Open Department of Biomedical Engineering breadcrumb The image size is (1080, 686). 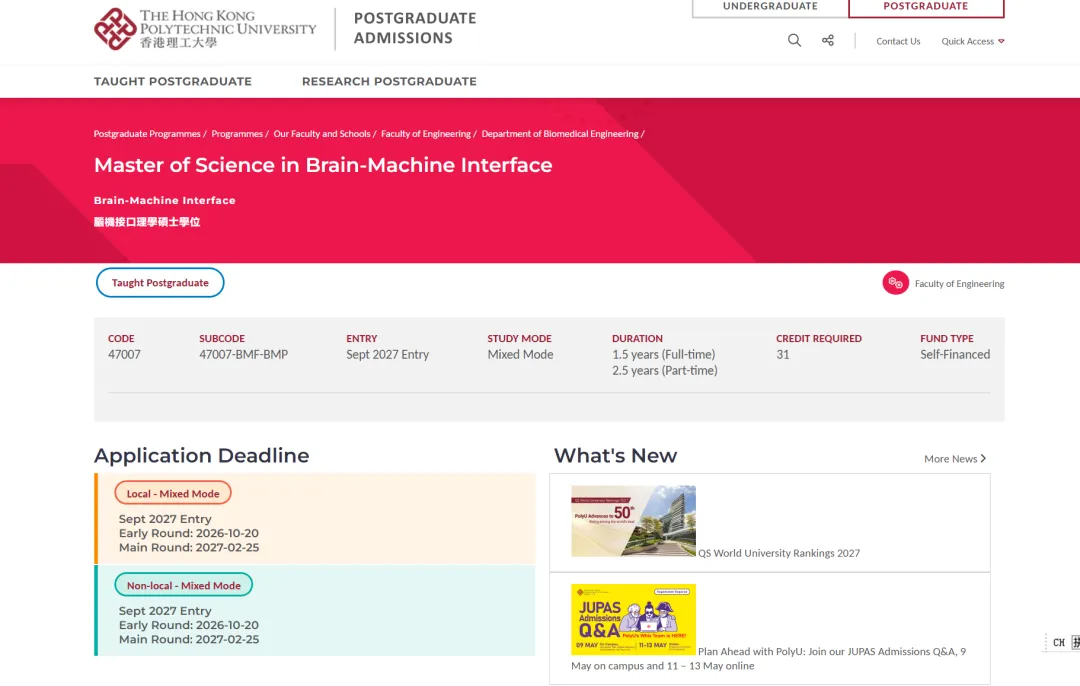coord(560,134)
